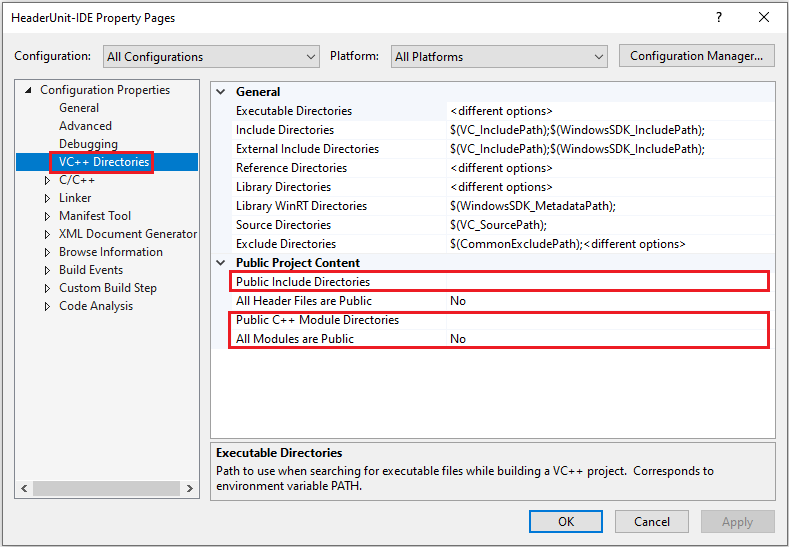Screen dimensions: 789x547
Task: Select All Modules are Public property
Action: click(x=503, y=339)
